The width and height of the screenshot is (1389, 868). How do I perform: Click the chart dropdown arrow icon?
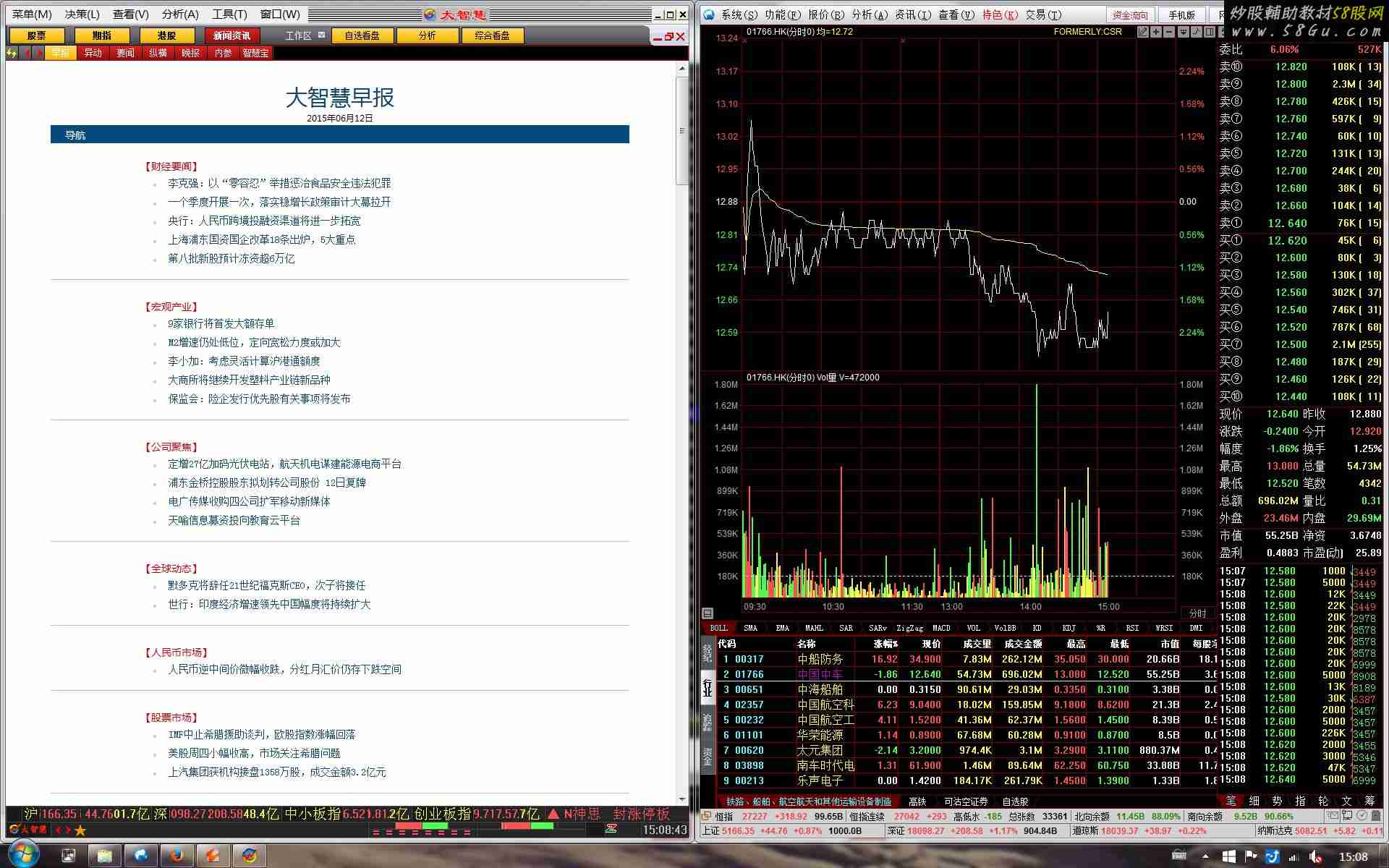(x=1184, y=32)
